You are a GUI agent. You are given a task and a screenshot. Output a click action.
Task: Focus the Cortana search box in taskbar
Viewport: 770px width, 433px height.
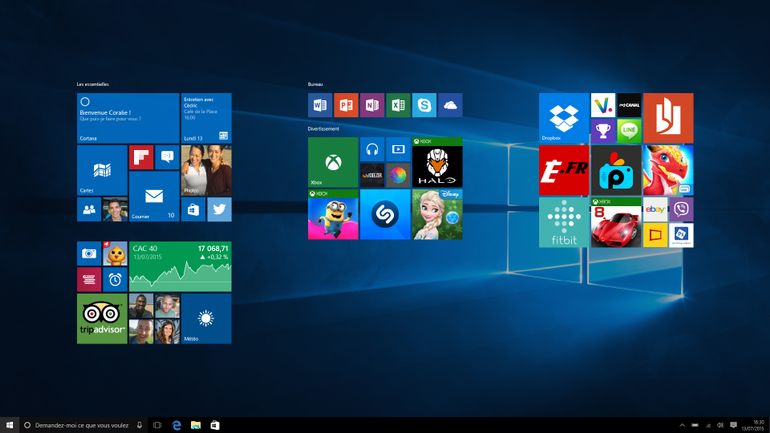point(83,425)
